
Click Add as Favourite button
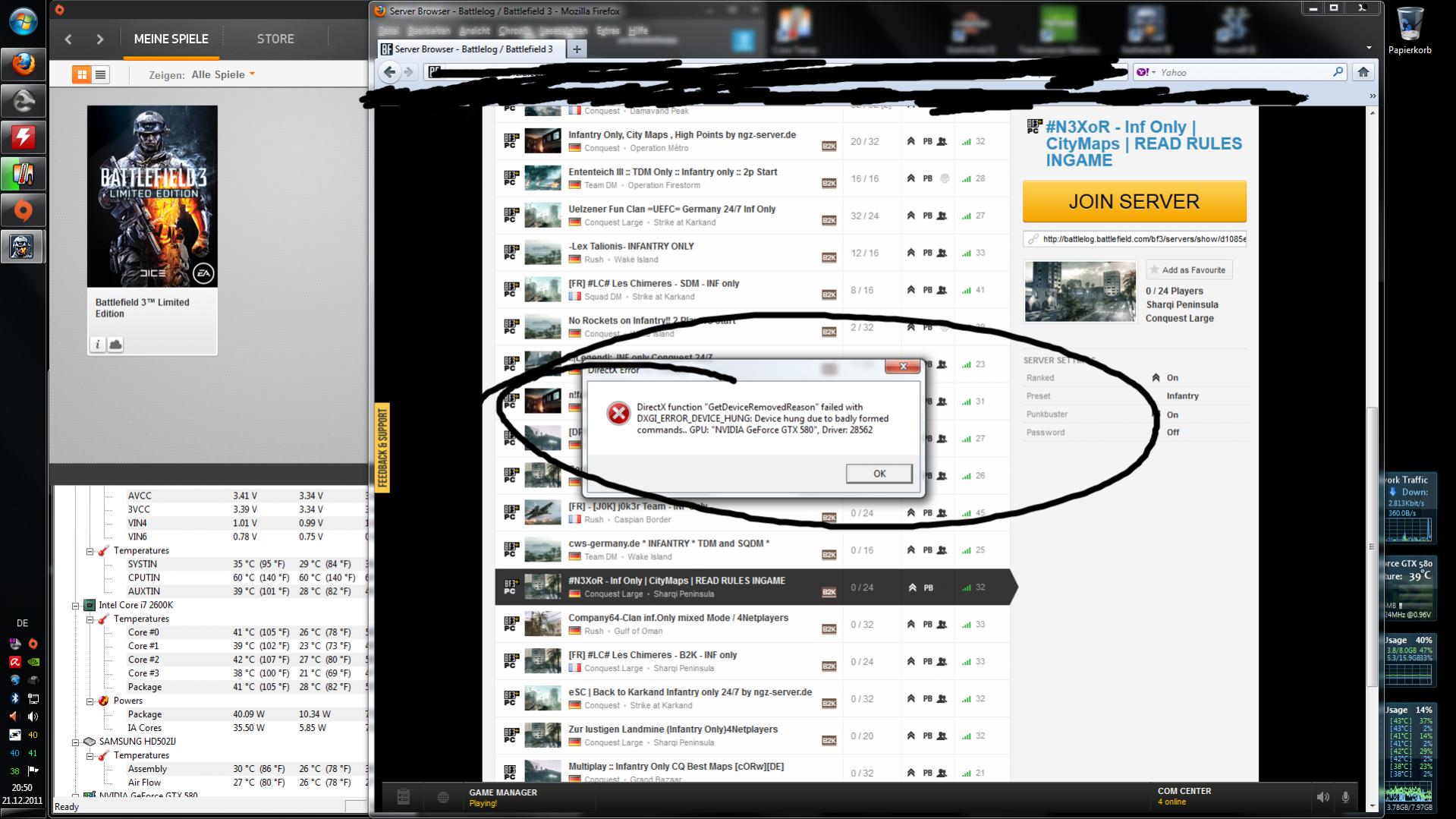coord(1188,270)
